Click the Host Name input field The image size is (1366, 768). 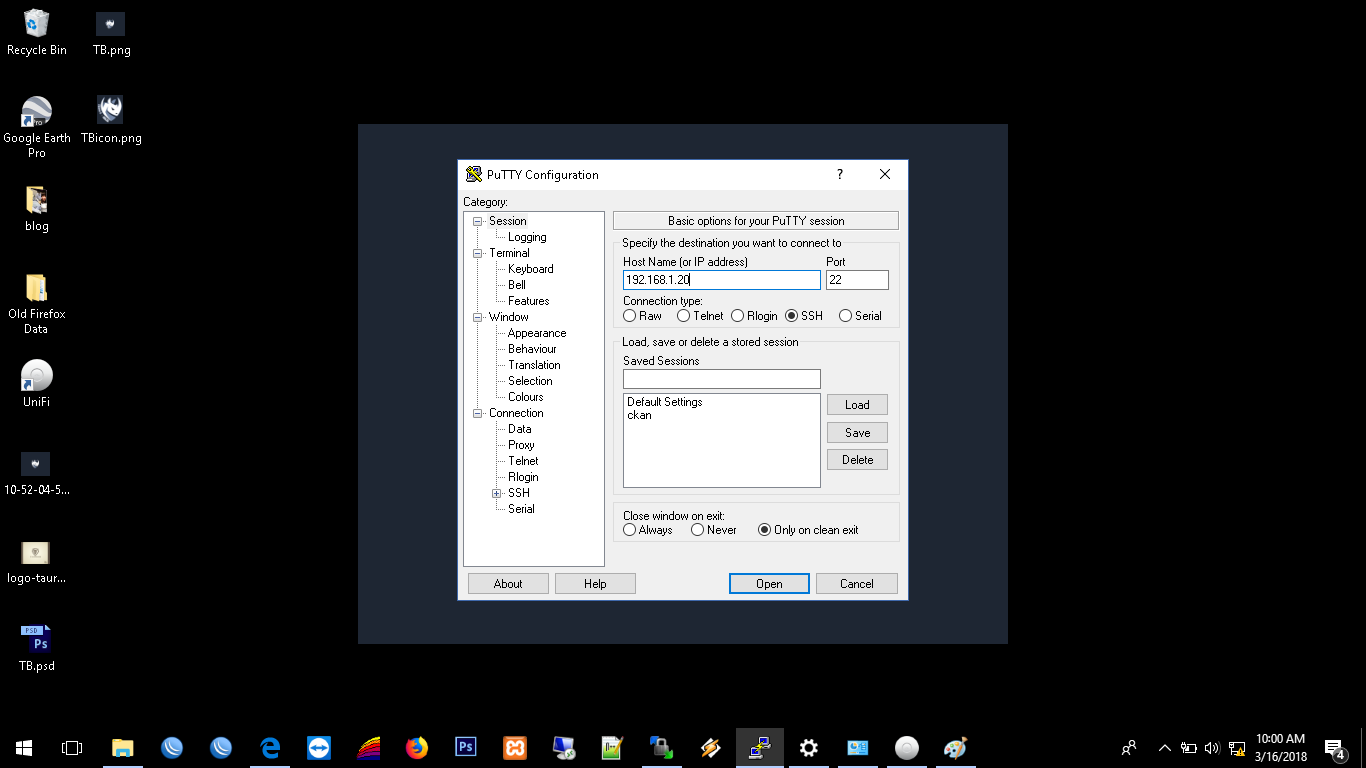[722, 280]
